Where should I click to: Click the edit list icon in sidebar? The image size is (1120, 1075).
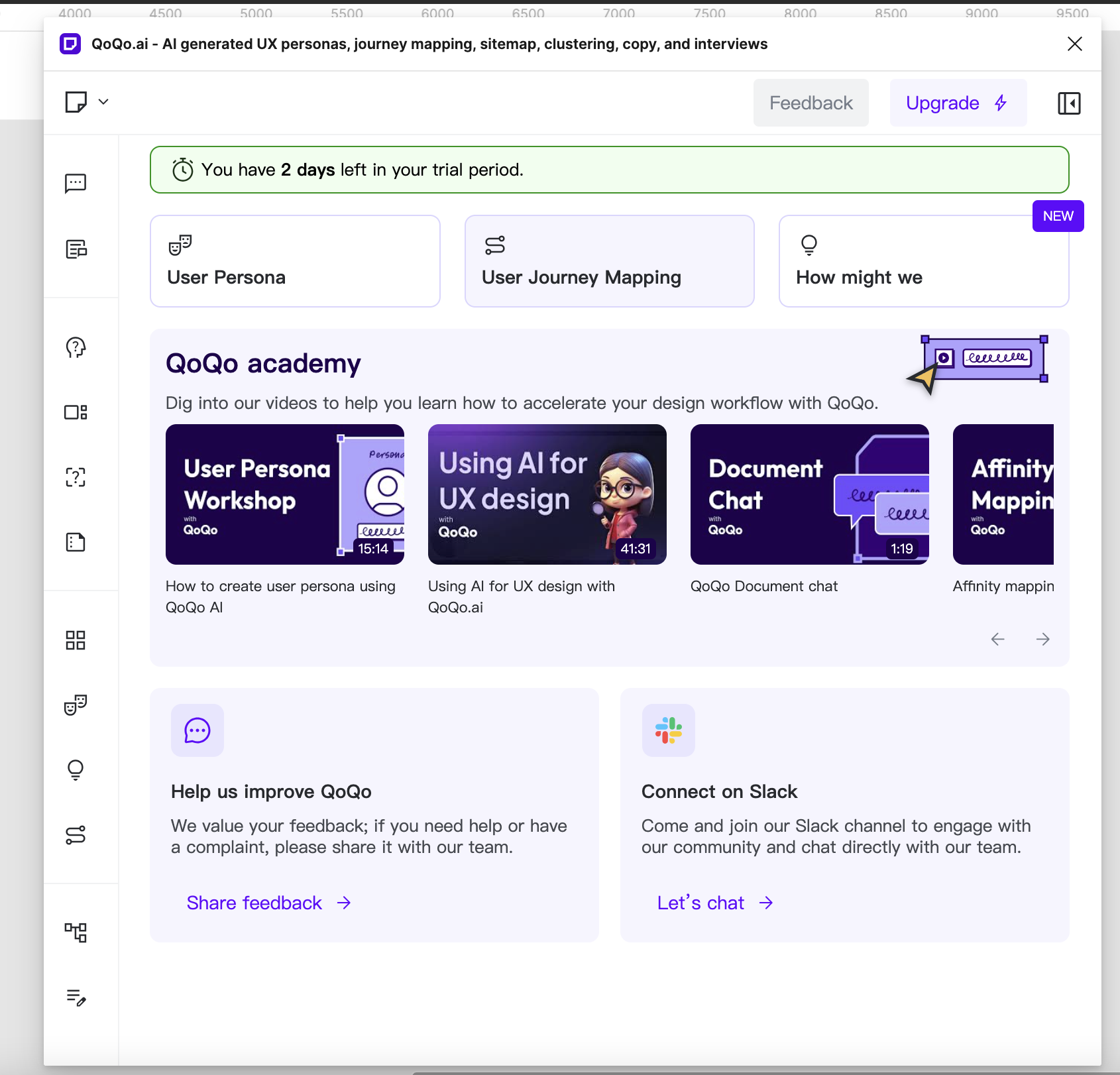coord(76,997)
